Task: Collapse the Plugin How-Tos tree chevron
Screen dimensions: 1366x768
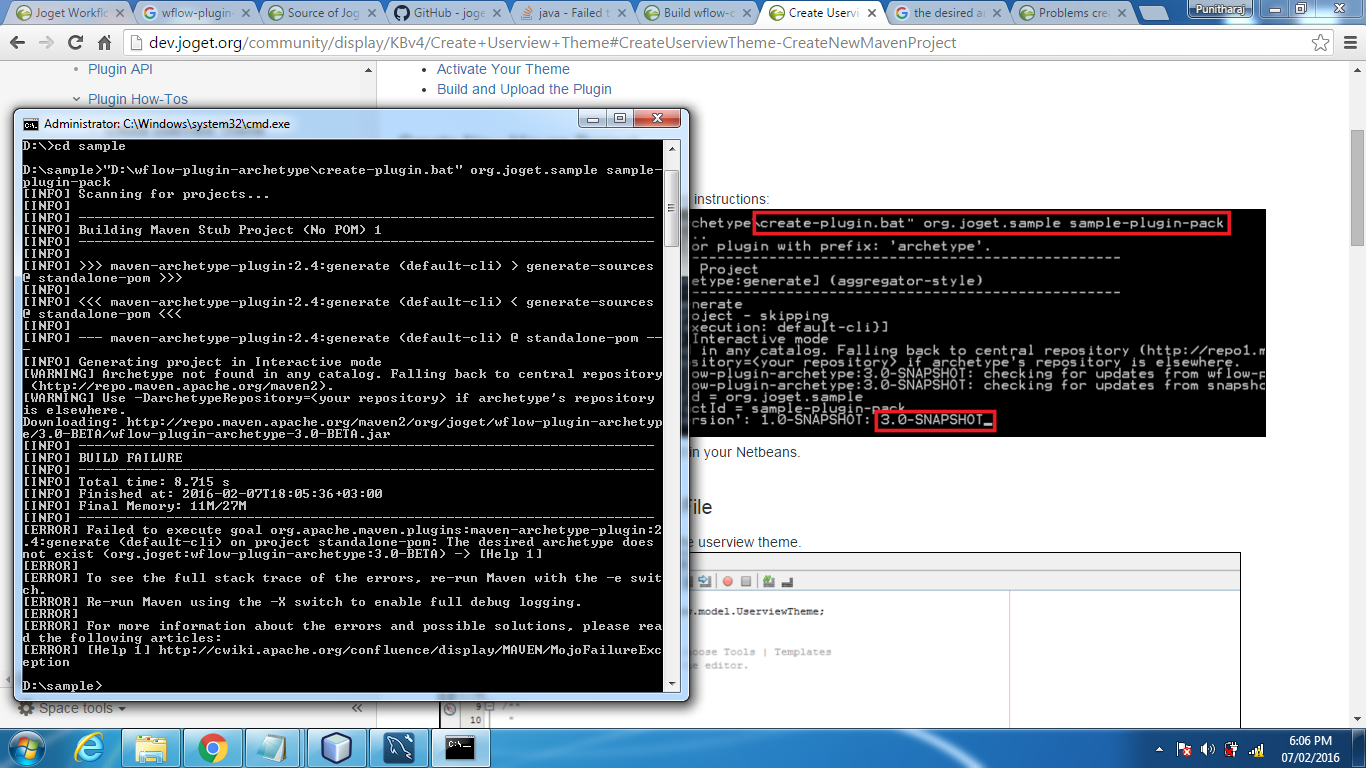Action: [77, 99]
